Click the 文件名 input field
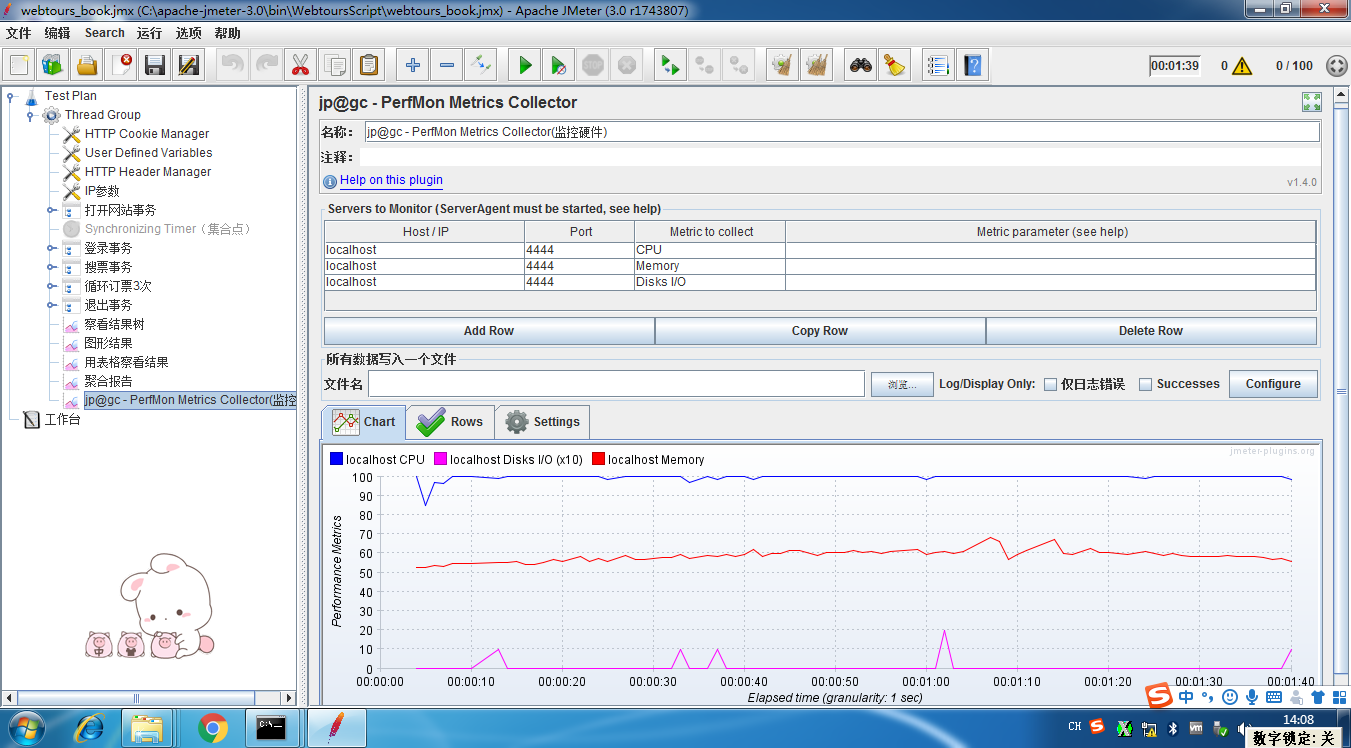This screenshot has height=748, width=1351. tap(616, 384)
